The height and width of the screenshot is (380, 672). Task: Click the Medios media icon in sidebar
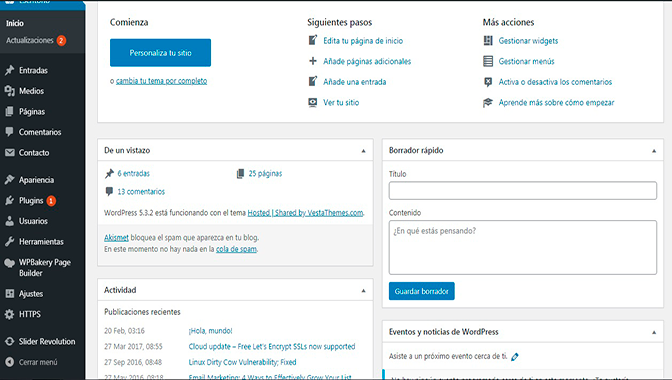(x=9, y=91)
